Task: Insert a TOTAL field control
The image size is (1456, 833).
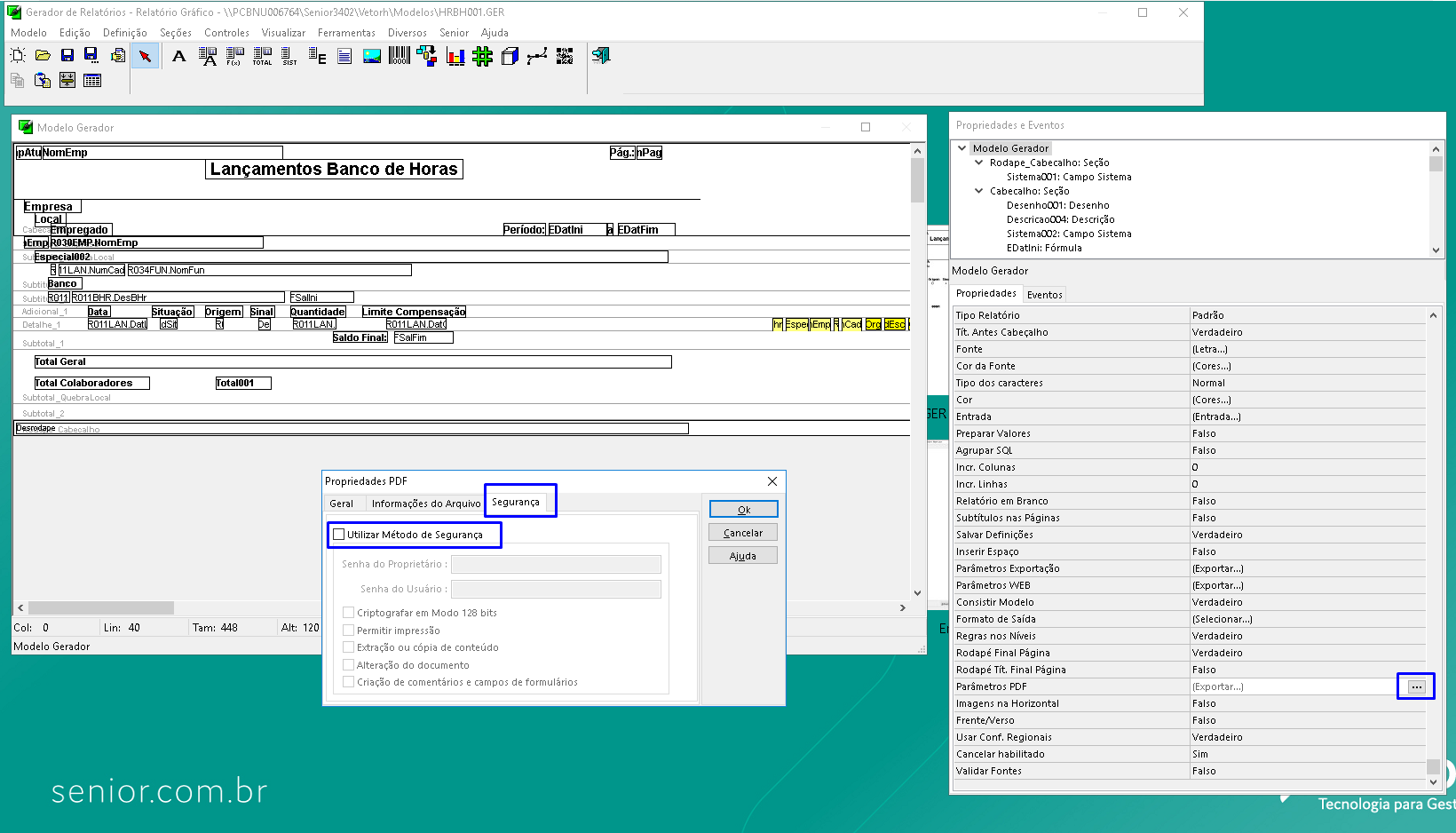Action: click(262, 56)
